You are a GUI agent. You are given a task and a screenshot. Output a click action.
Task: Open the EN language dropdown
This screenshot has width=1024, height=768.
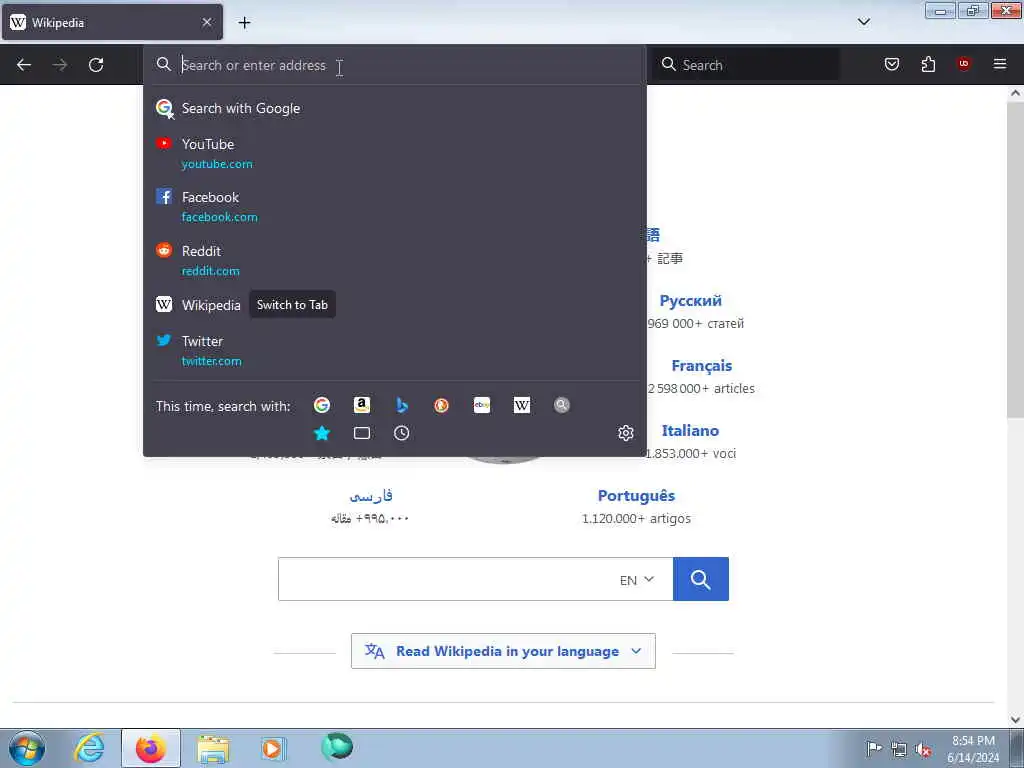pyautogui.click(x=637, y=580)
